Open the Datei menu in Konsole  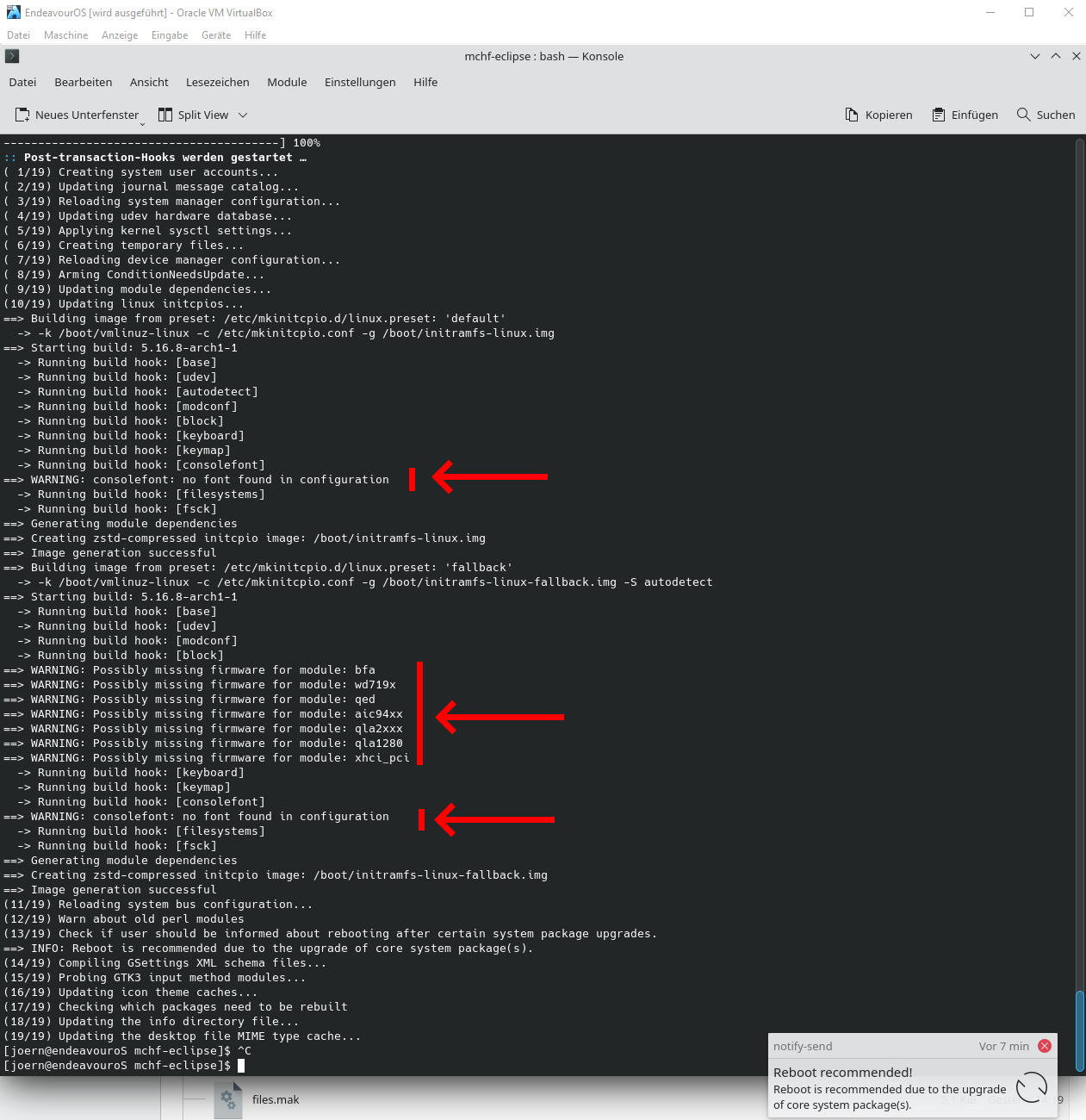coord(22,83)
